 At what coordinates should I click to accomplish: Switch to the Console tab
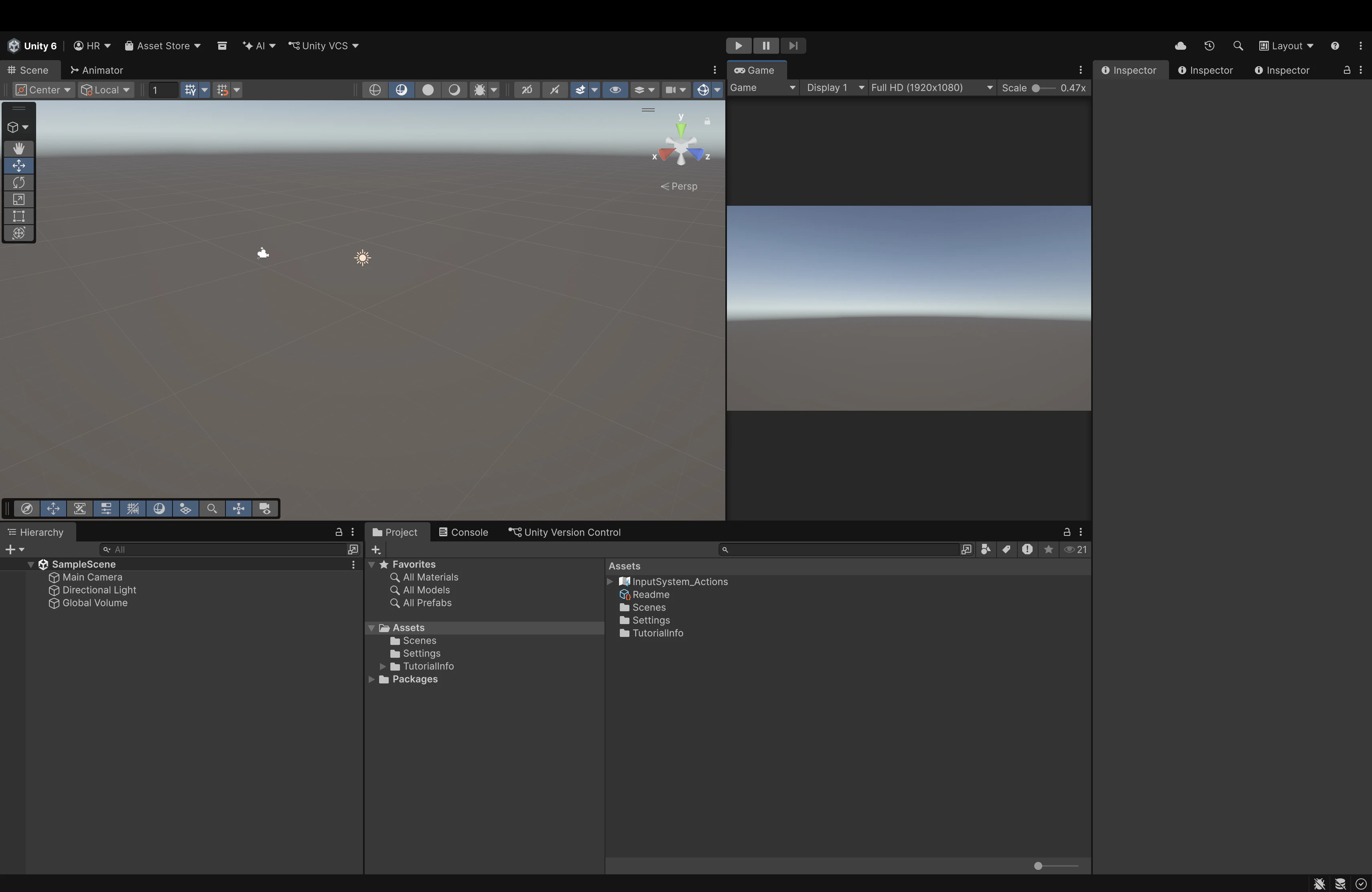pyautogui.click(x=463, y=532)
